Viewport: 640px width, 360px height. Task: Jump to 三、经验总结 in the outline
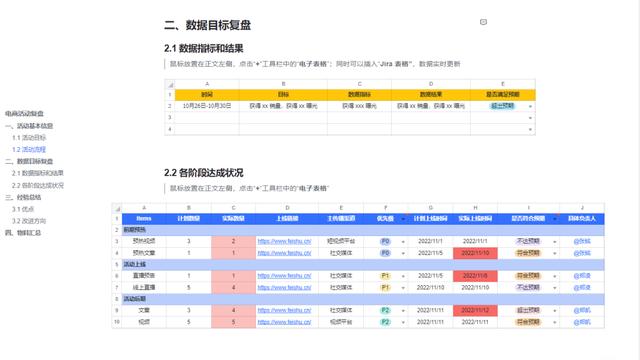click(23, 197)
